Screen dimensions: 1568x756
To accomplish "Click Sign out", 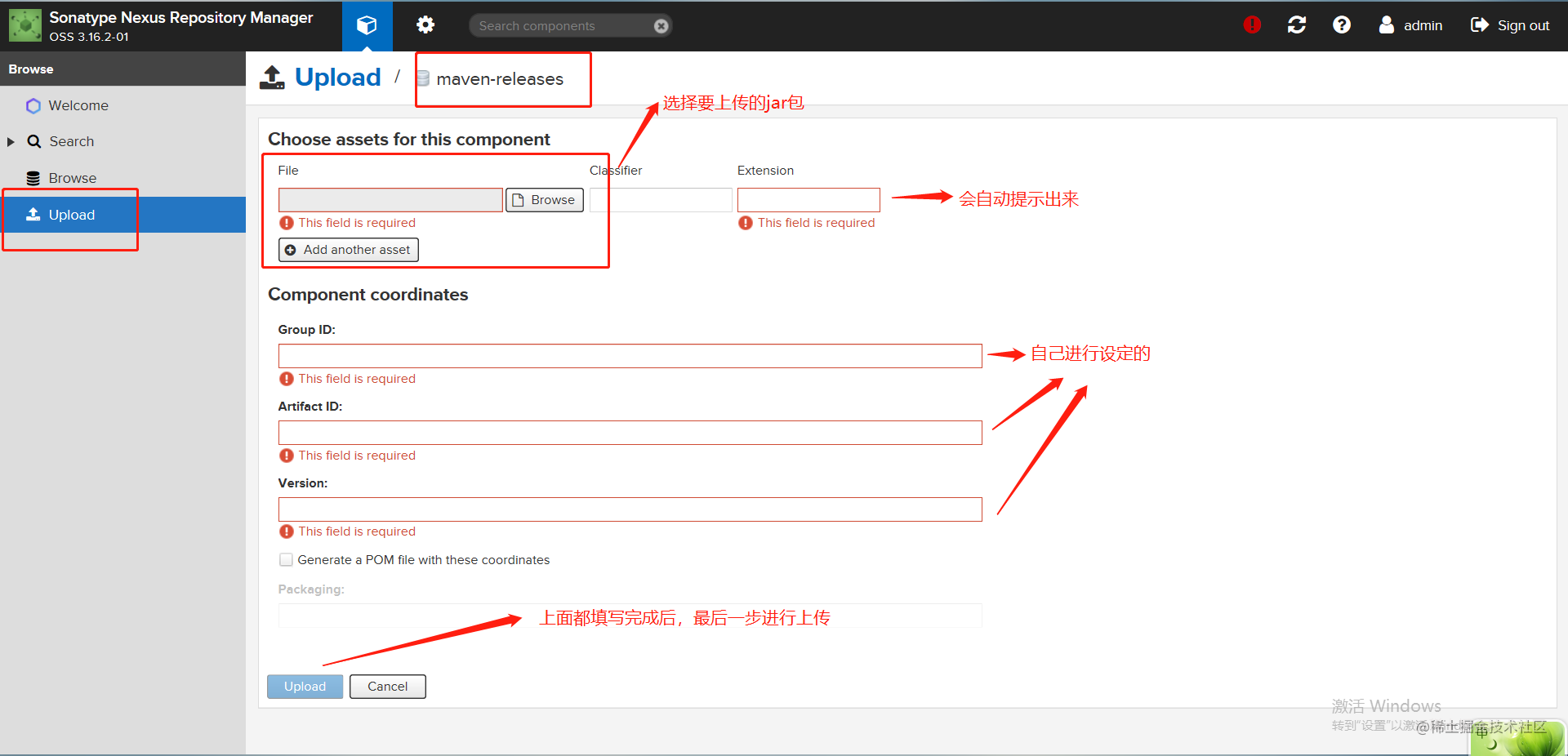I will coord(1510,25).
